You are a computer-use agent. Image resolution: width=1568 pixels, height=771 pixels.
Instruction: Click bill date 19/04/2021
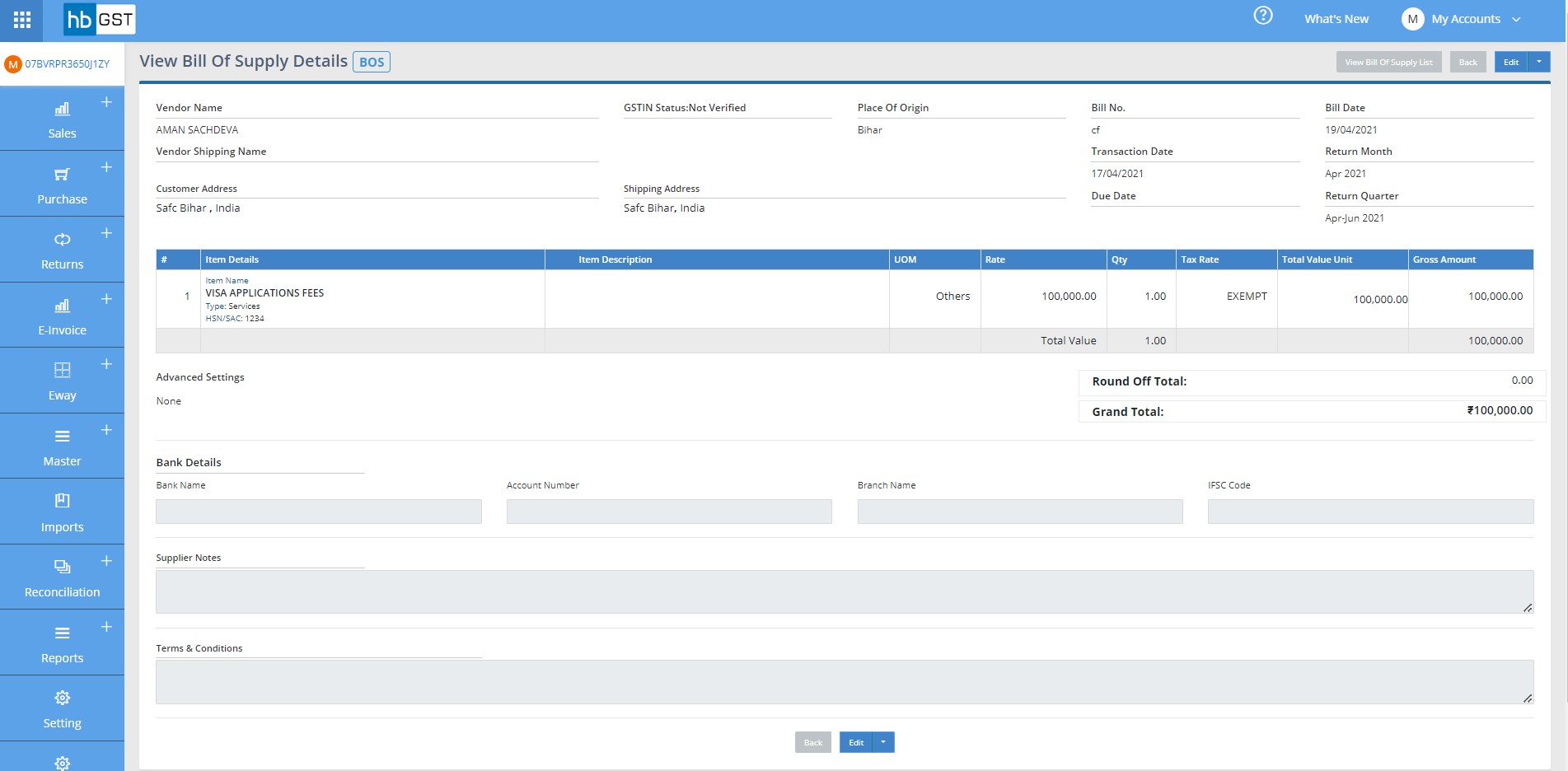pyautogui.click(x=1350, y=130)
